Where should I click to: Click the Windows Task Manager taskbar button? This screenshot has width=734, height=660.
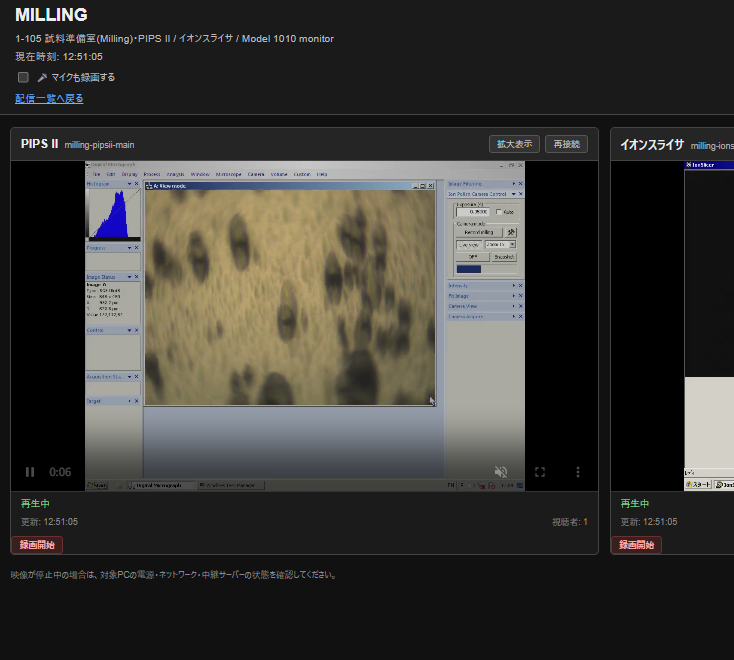pyautogui.click(x=231, y=485)
